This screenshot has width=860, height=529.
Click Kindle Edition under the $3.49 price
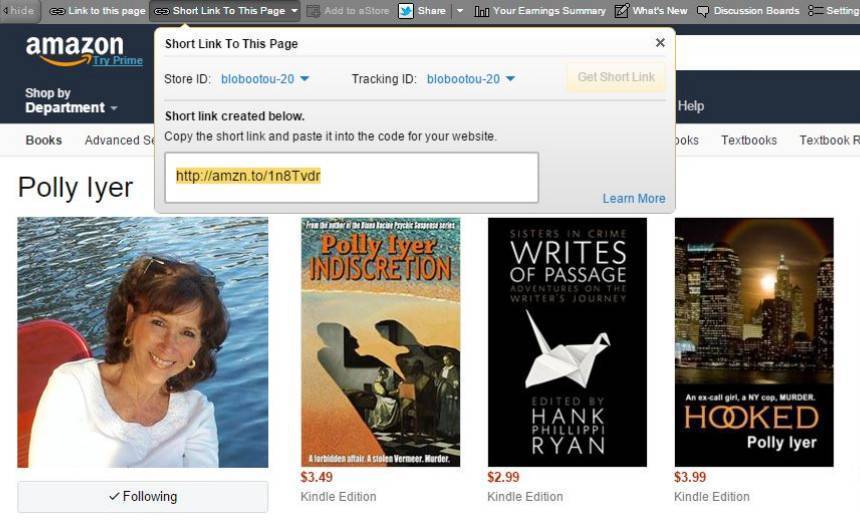coord(338,497)
